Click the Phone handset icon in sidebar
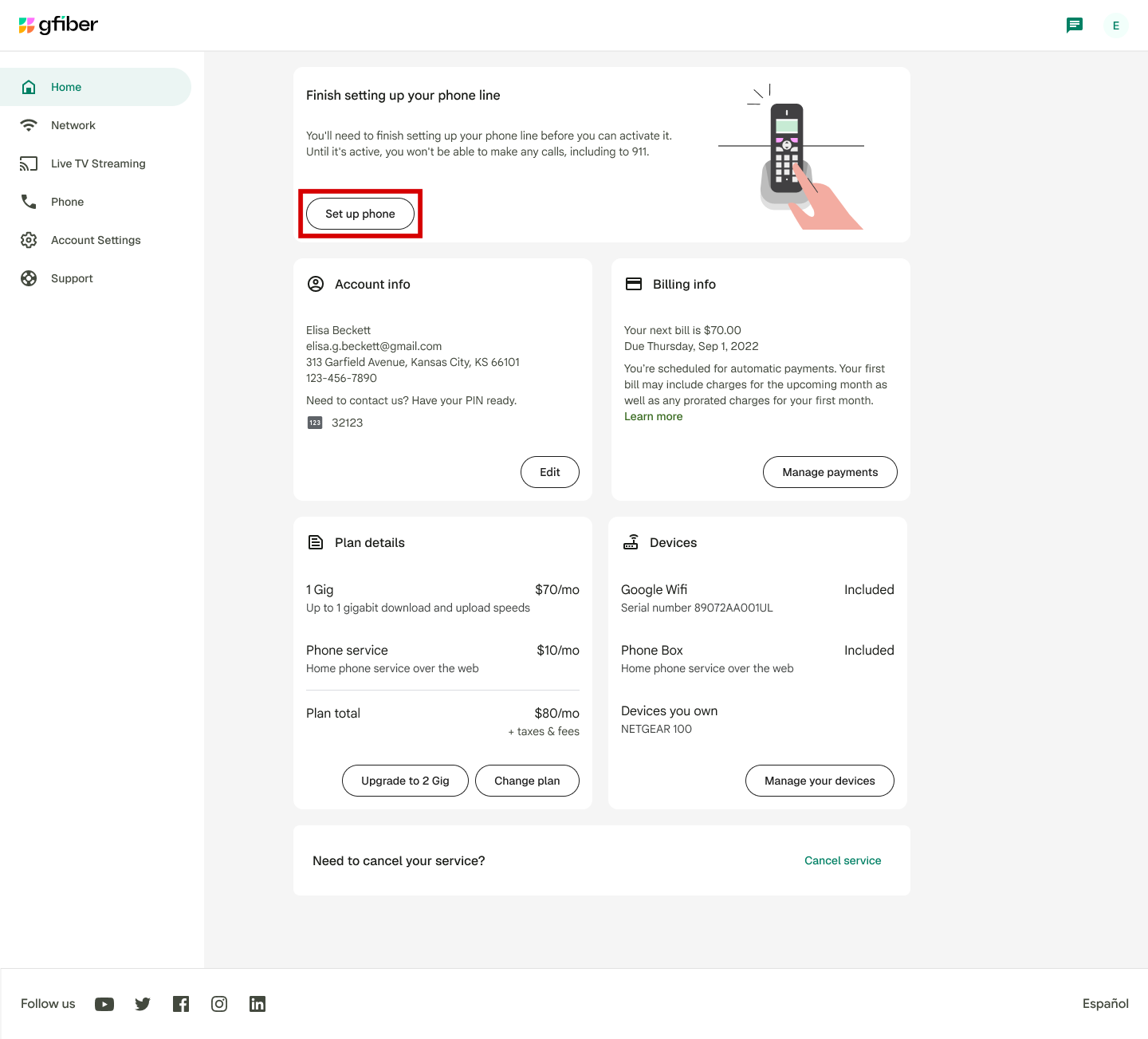Screen dimensions: 1148x1039 coord(29,202)
